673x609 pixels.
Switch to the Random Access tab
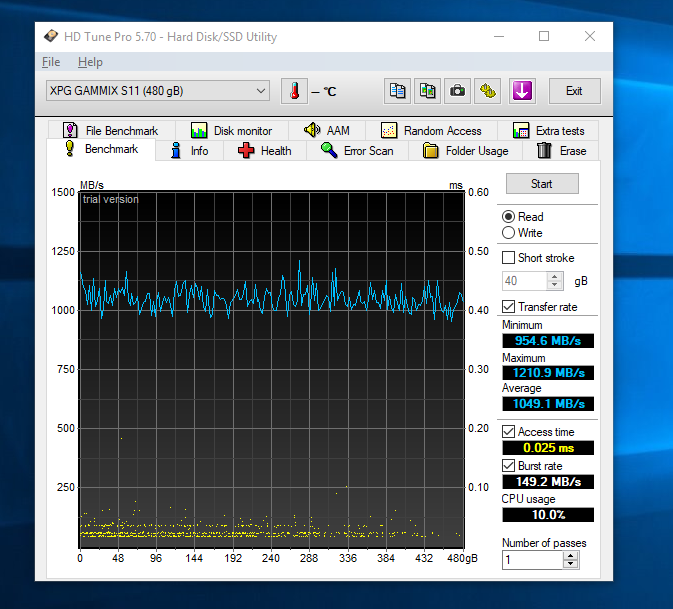point(431,130)
